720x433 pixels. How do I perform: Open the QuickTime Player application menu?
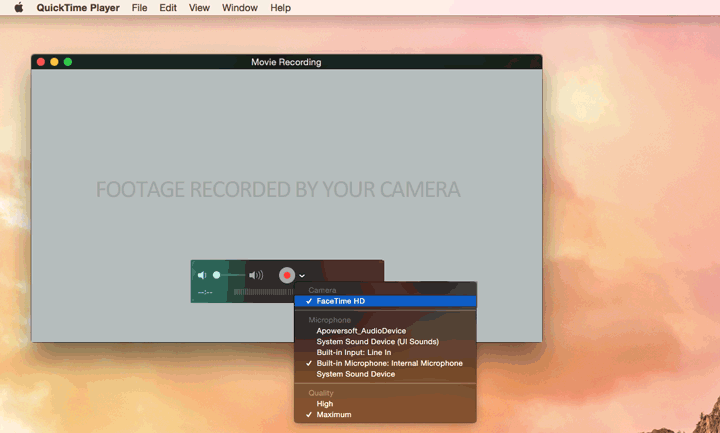point(78,8)
